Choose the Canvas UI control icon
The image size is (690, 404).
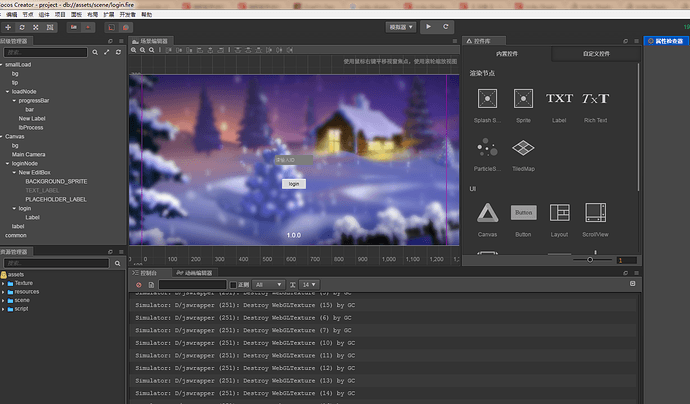coord(488,213)
